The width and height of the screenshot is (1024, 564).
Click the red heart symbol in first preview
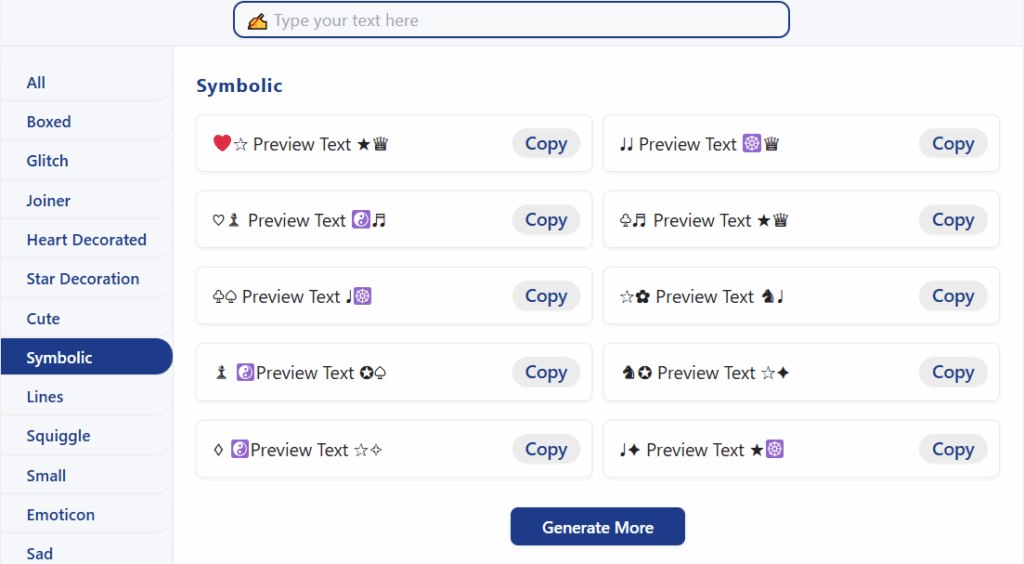click(222, 143)
